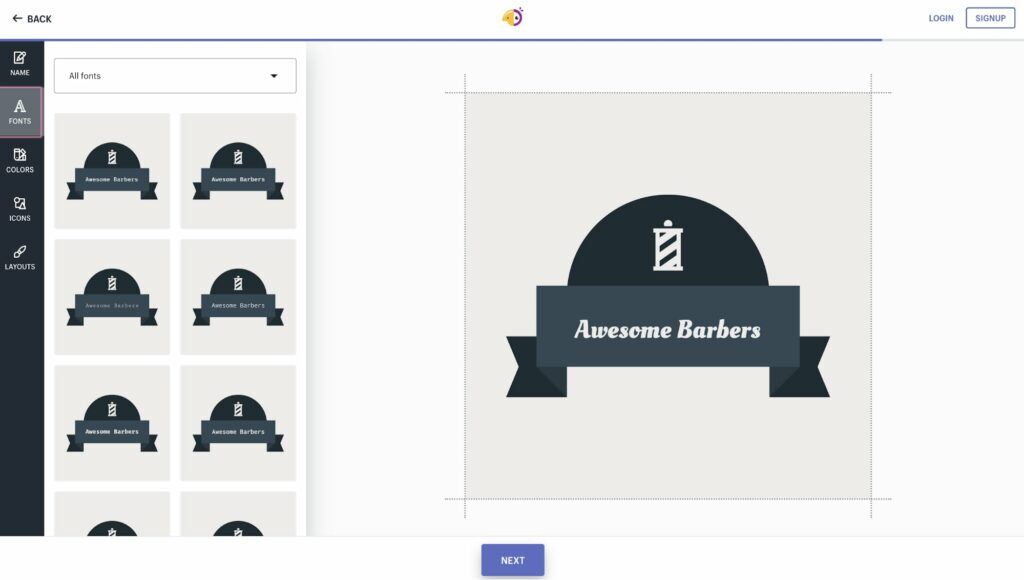Viewport: 1024px width, 580px height.
Task: Click the barber pole icon in logo preview
Action: point(667,245)
